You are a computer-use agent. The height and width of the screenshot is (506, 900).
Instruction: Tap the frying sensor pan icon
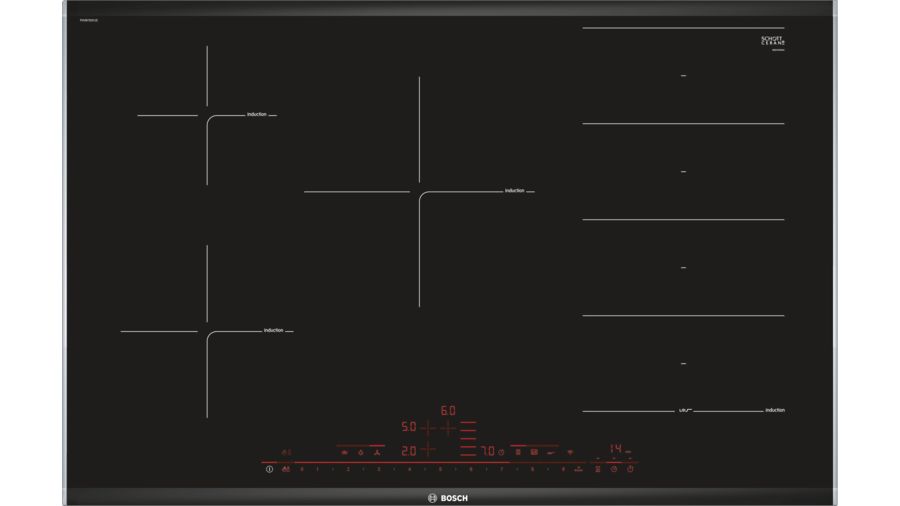coord(549,452)
